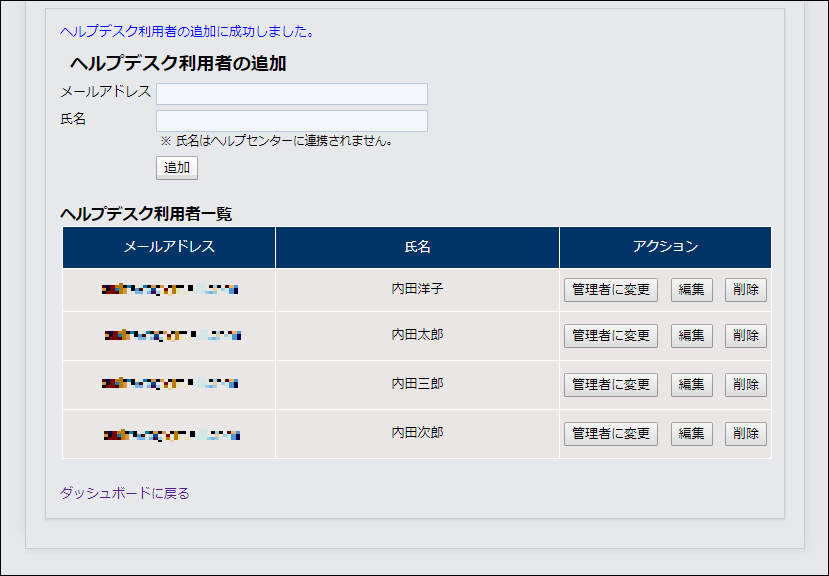829x576 pixels.
Task: Focus the 氏名 text field
Action: coord(291,121)
